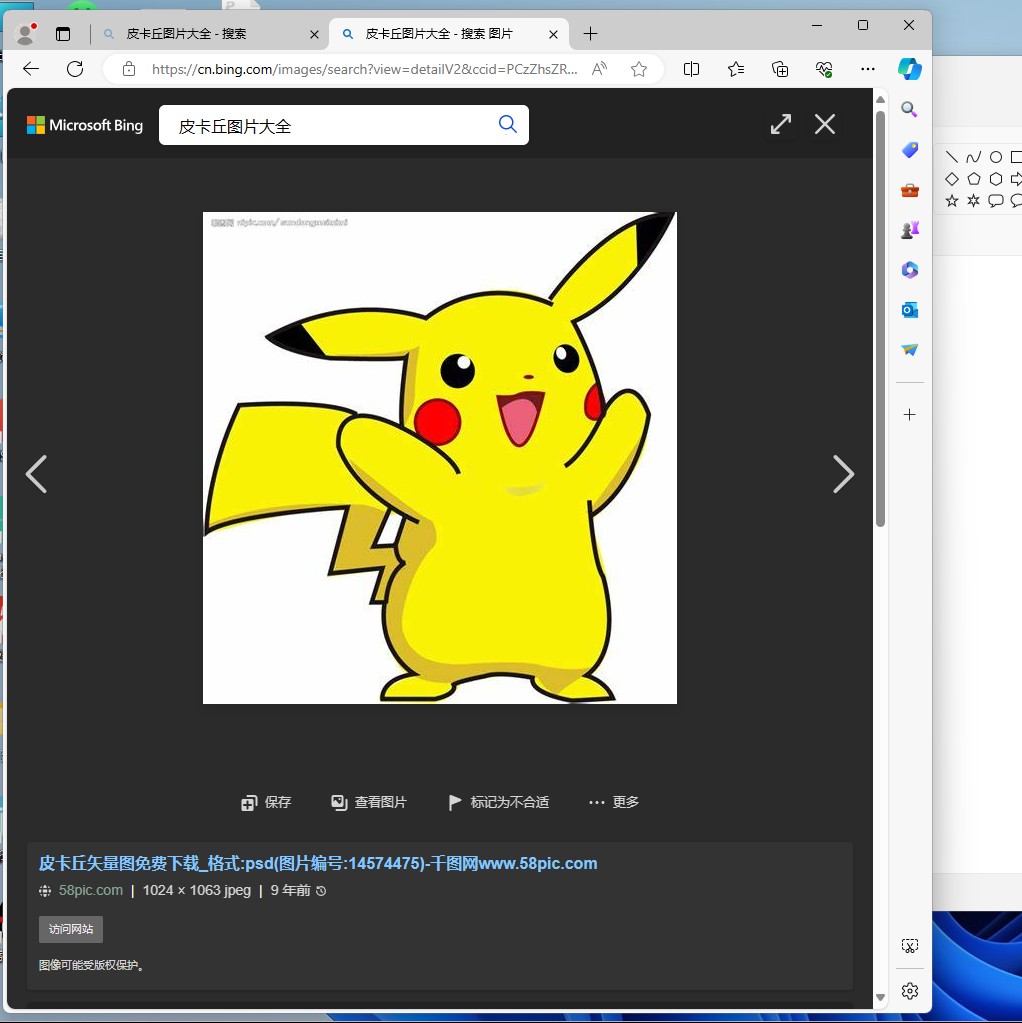The width and height of the screenshot is (1022, 1023).
Task: Select curve shape in background window
Action: pos(973,157)
